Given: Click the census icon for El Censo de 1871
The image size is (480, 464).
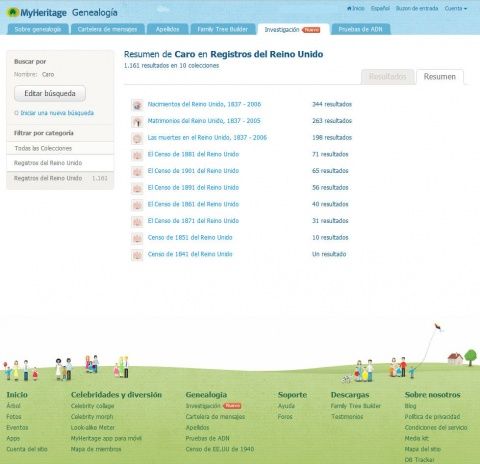Looking at the screenshot, I should 137,222.
